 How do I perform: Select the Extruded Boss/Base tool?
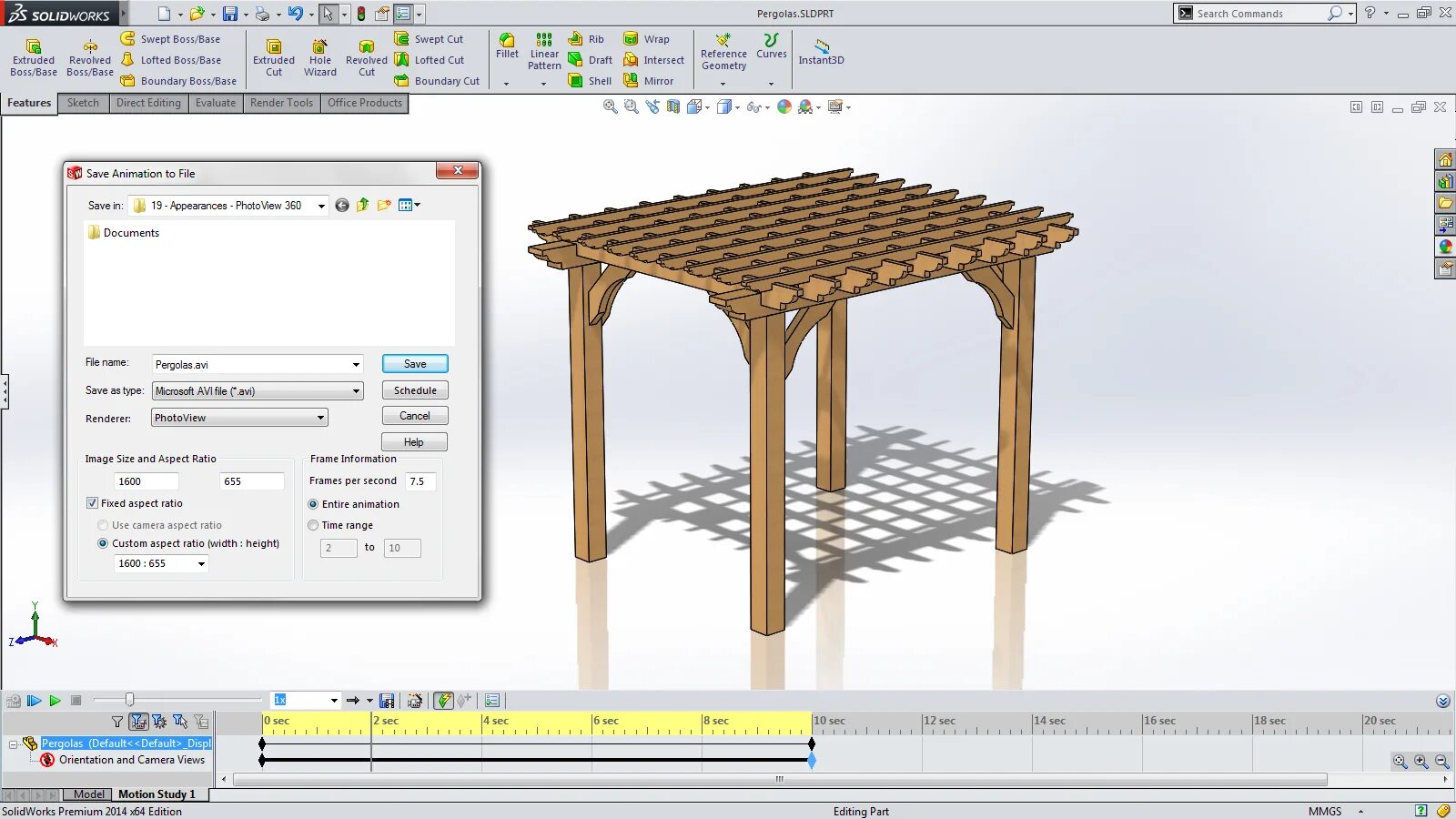pos(33,56)
